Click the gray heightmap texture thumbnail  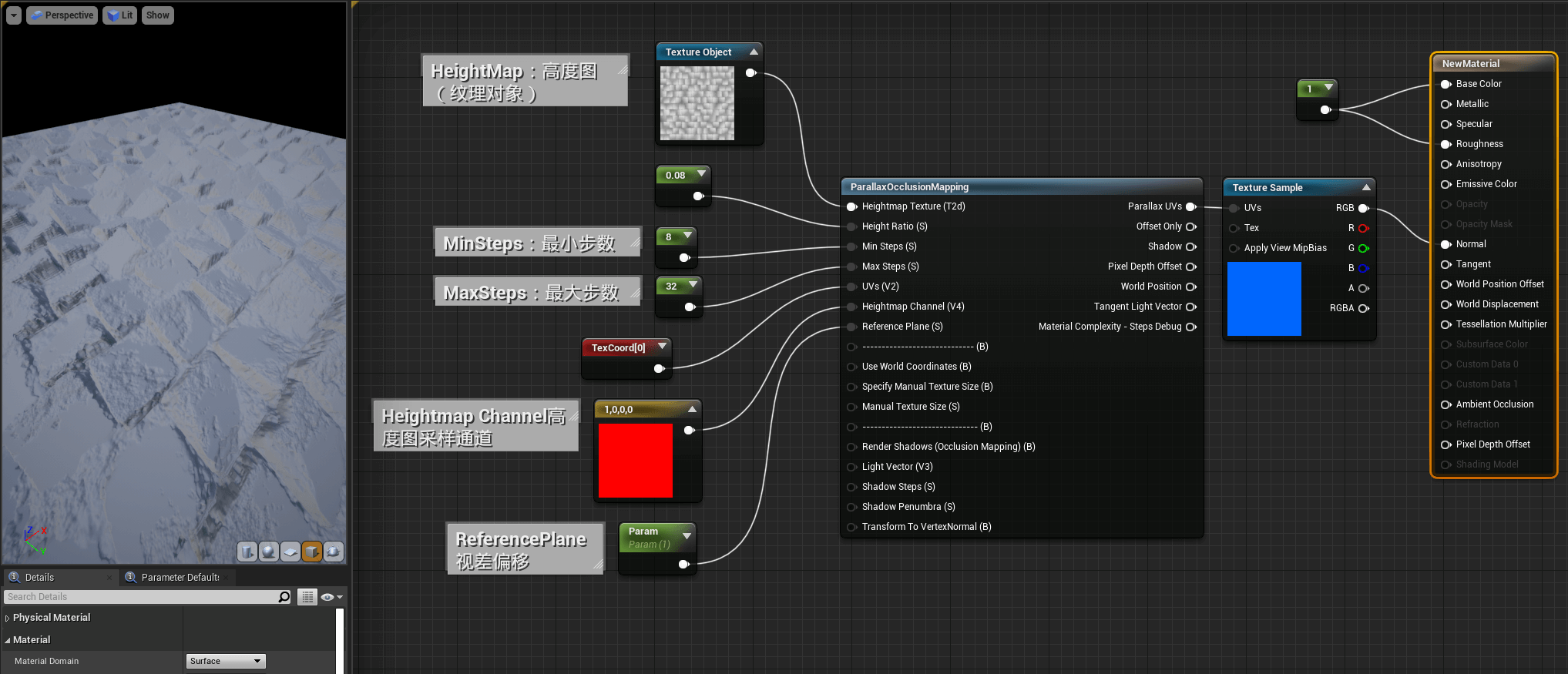tap(697, 103)
